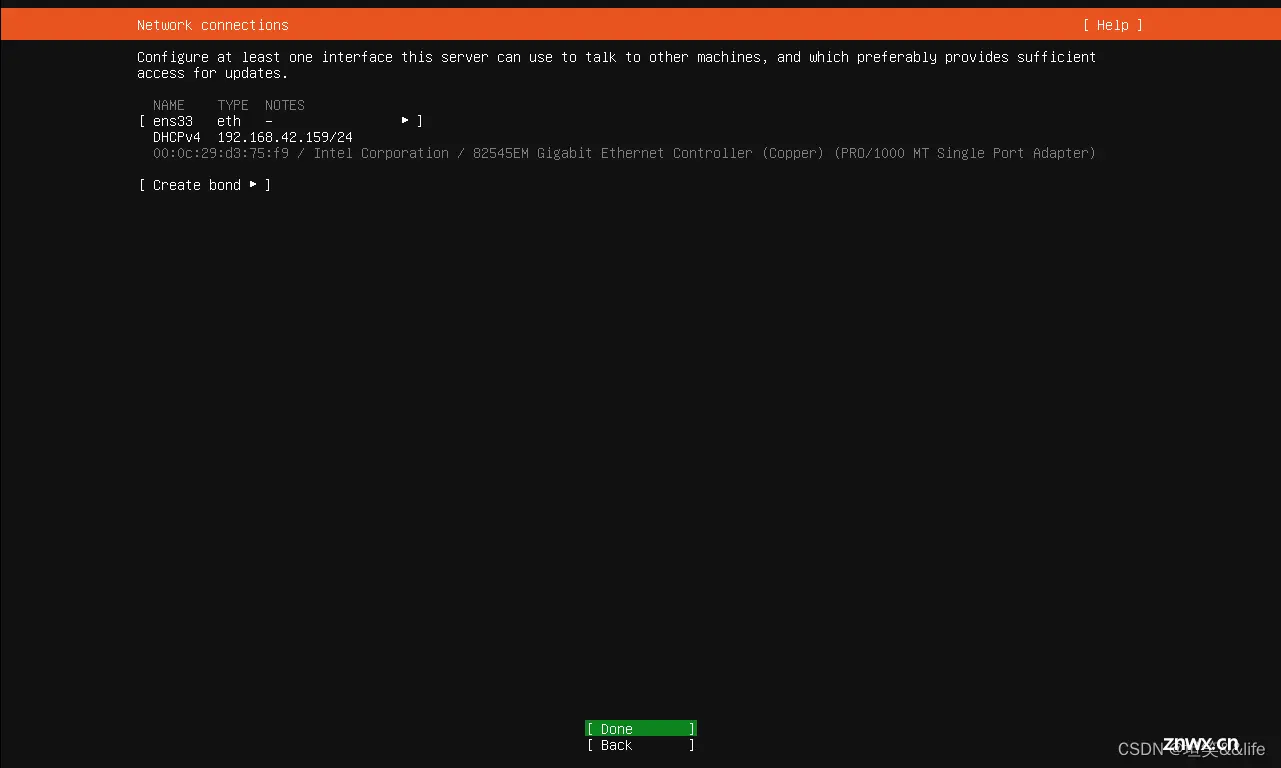Expand the ens33 interface menu arrow
Screen dimensions: 1281x768
(405, 120)
